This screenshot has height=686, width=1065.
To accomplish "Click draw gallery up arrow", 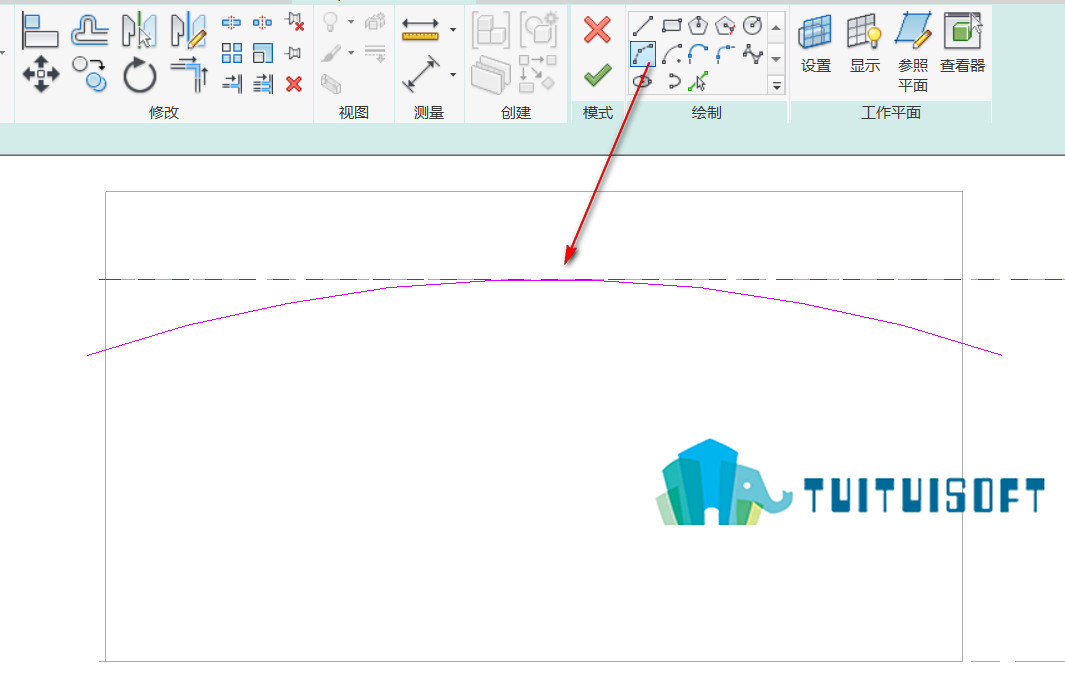I will point(776,28).
